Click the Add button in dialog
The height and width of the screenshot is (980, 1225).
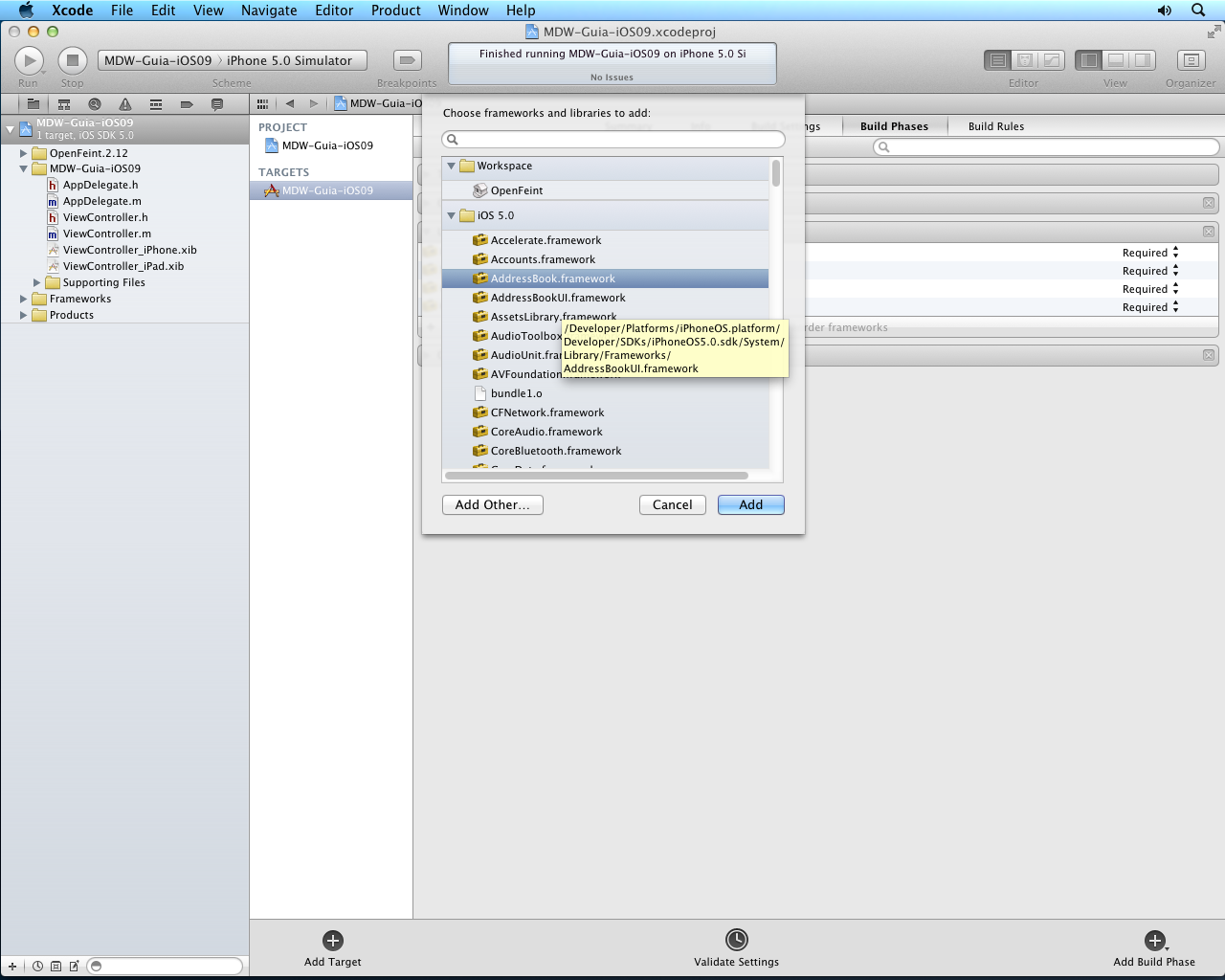(751, 504)
